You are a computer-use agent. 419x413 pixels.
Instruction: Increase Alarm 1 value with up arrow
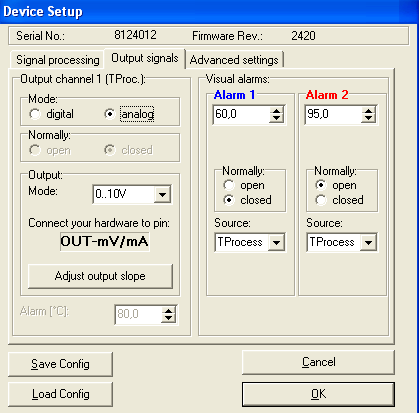pyautogui.click(x=276, y=111)
